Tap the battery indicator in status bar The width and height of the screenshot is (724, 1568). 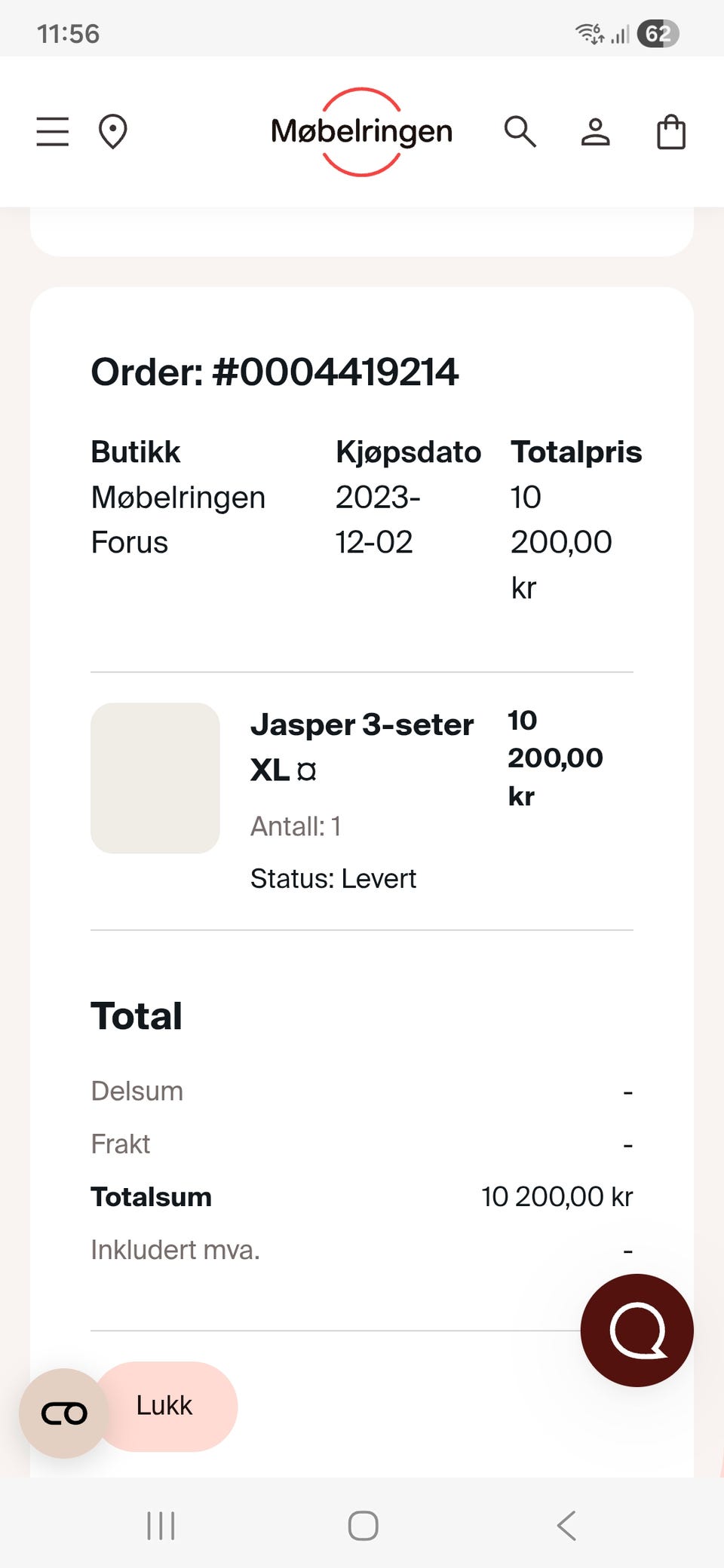coord(658,34)
